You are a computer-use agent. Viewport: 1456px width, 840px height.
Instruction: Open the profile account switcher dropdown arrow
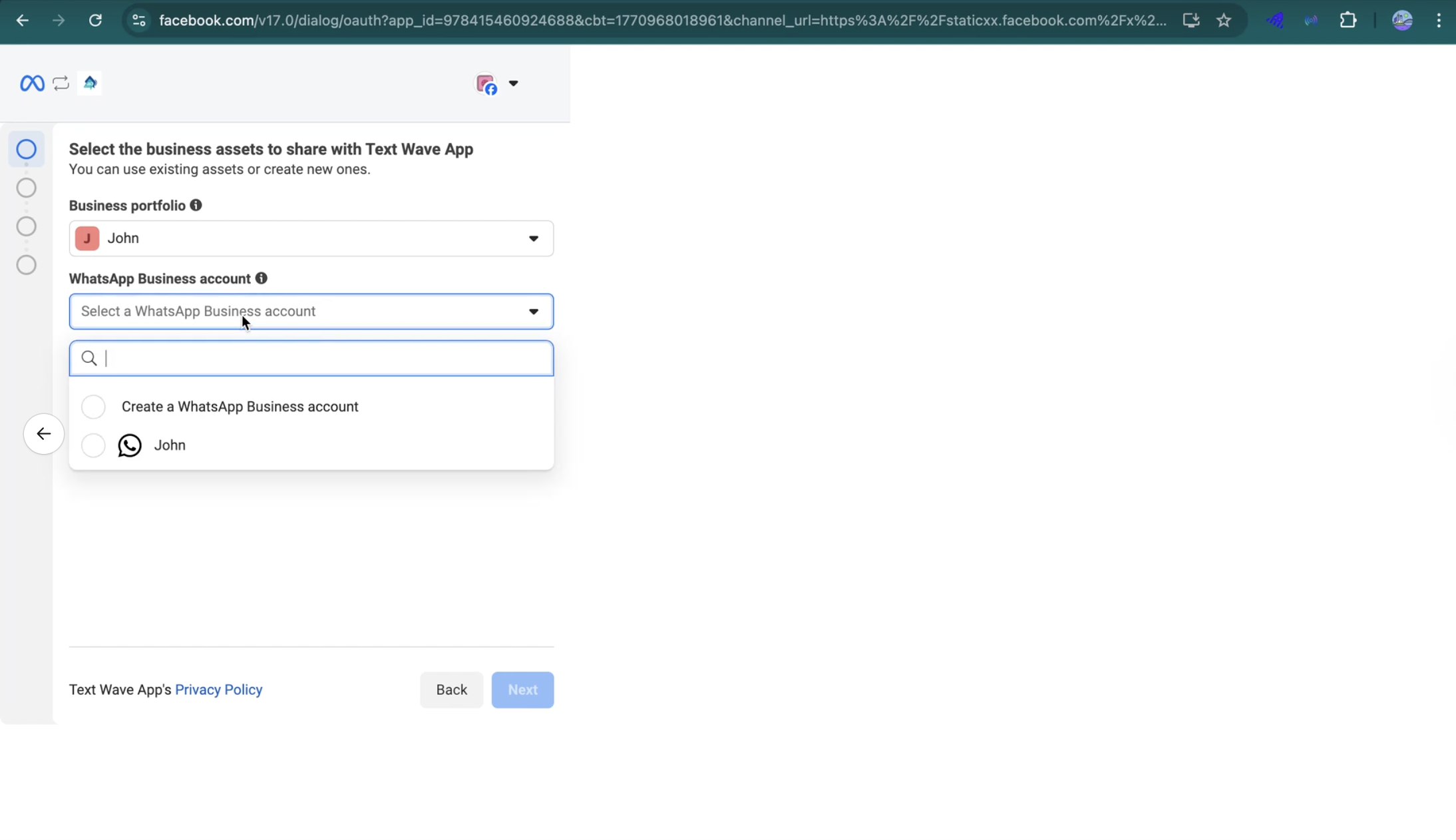(513, 84)
